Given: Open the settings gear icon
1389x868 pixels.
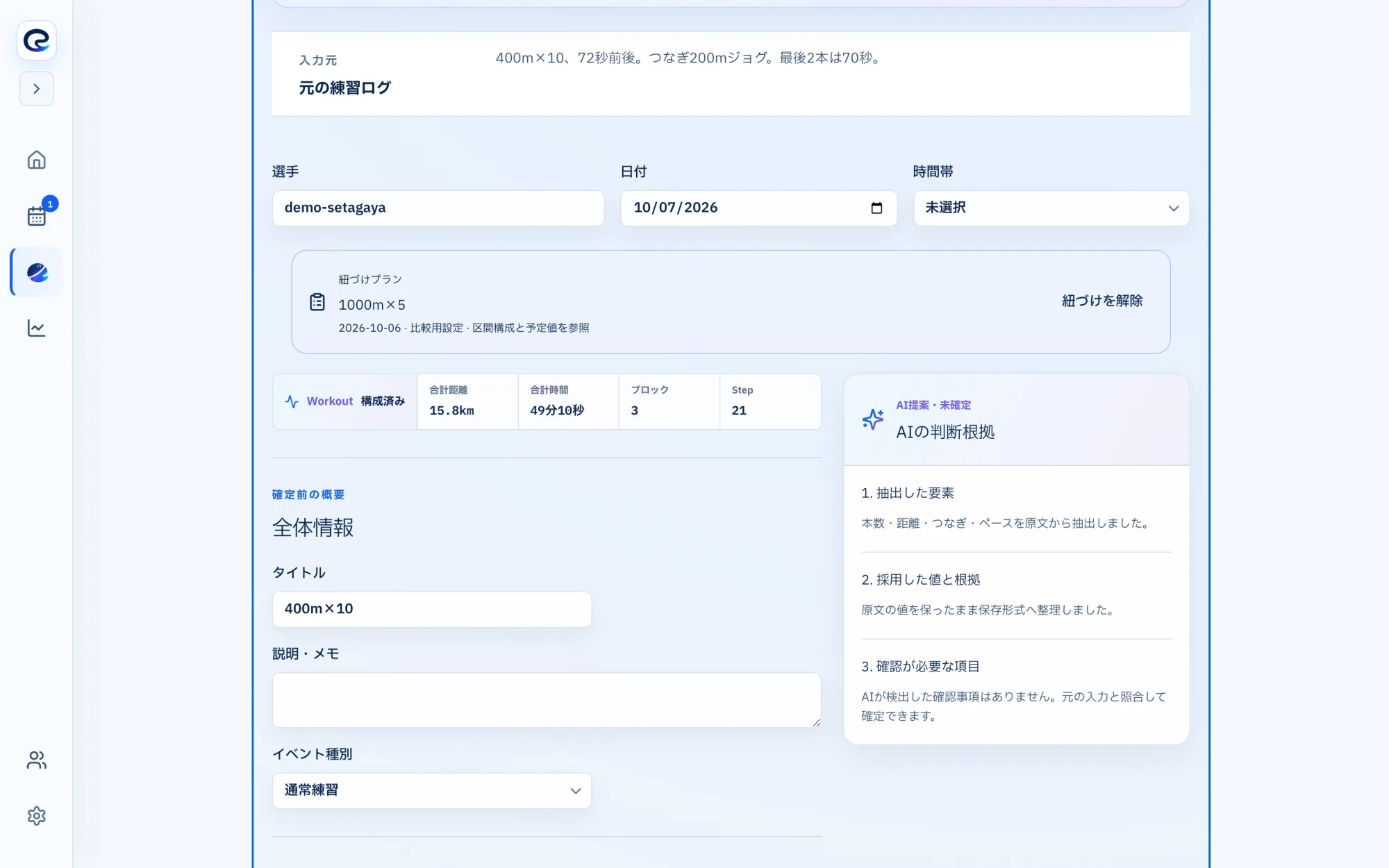Looking at the screenshot, I should 37,816.
